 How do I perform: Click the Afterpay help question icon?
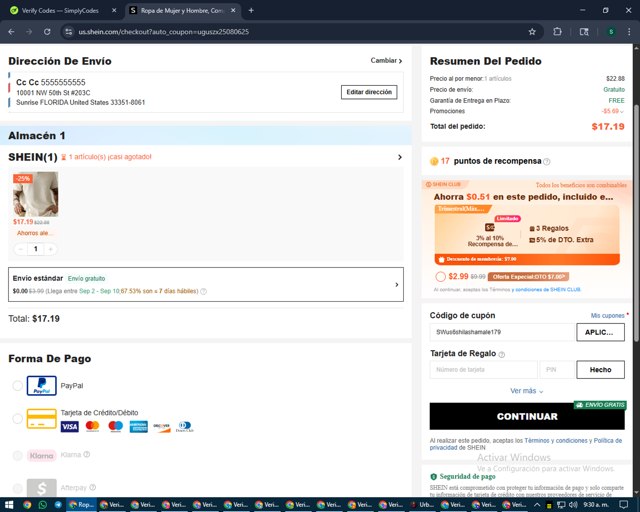(93, 487)
